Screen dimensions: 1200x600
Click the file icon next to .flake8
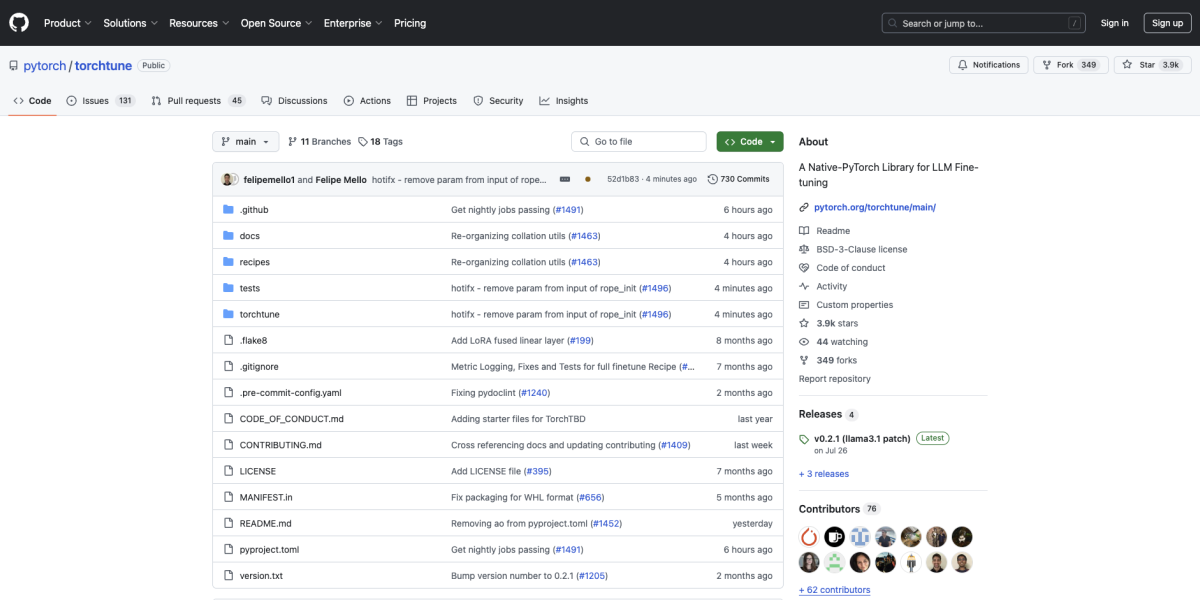pos(228,340)
